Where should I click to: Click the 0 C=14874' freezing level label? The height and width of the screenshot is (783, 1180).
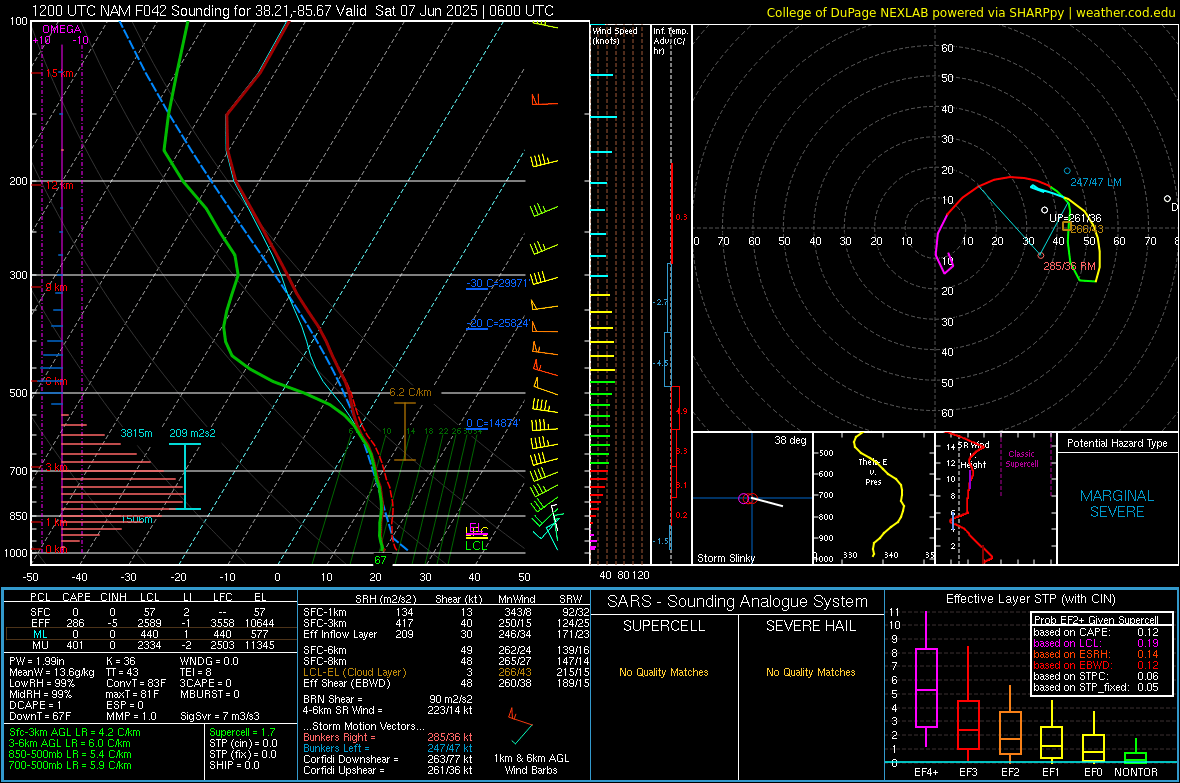pyautogui.click(x=493, y=423)
